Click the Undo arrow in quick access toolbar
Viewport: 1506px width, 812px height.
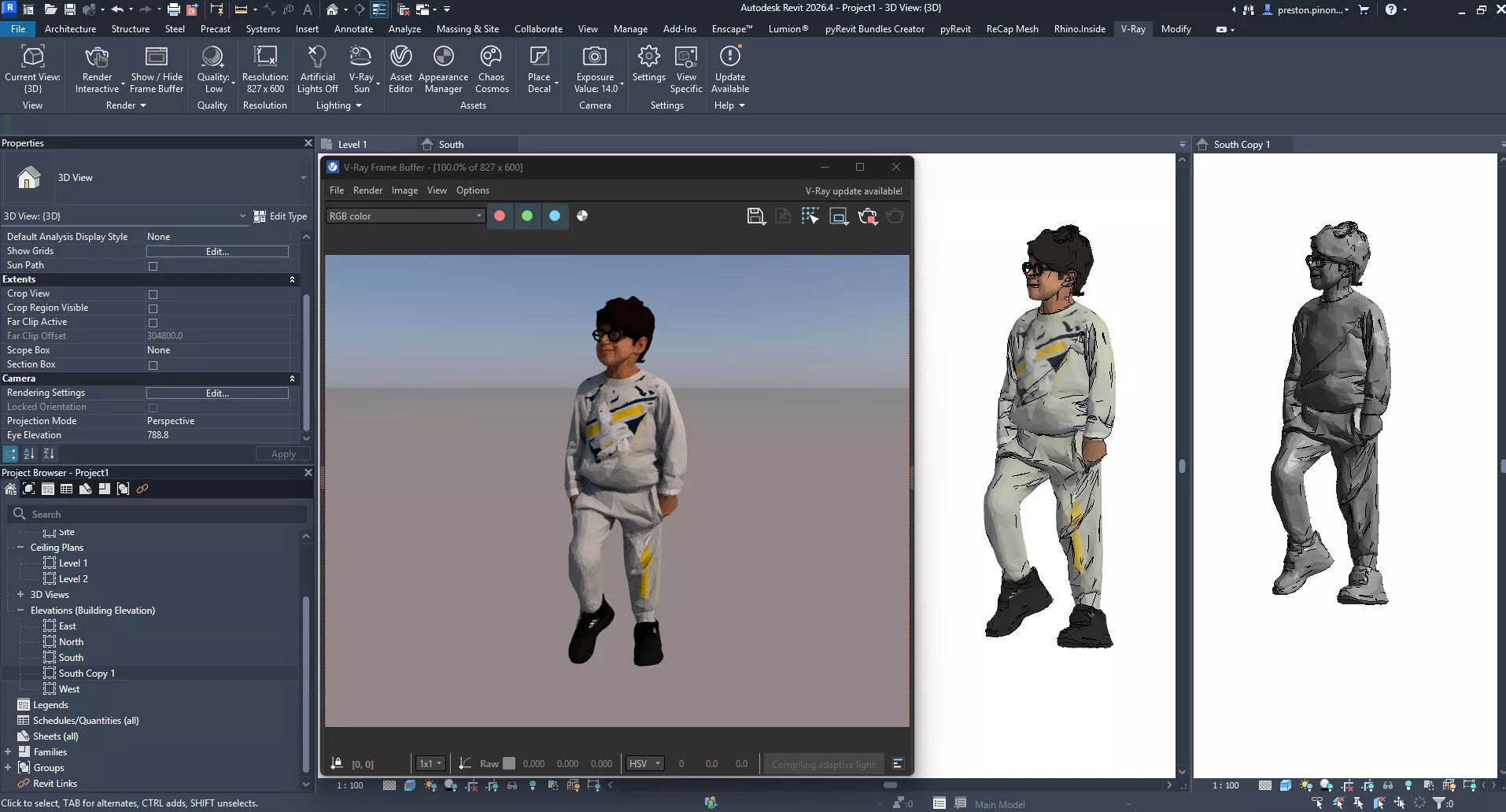point(116,9)
